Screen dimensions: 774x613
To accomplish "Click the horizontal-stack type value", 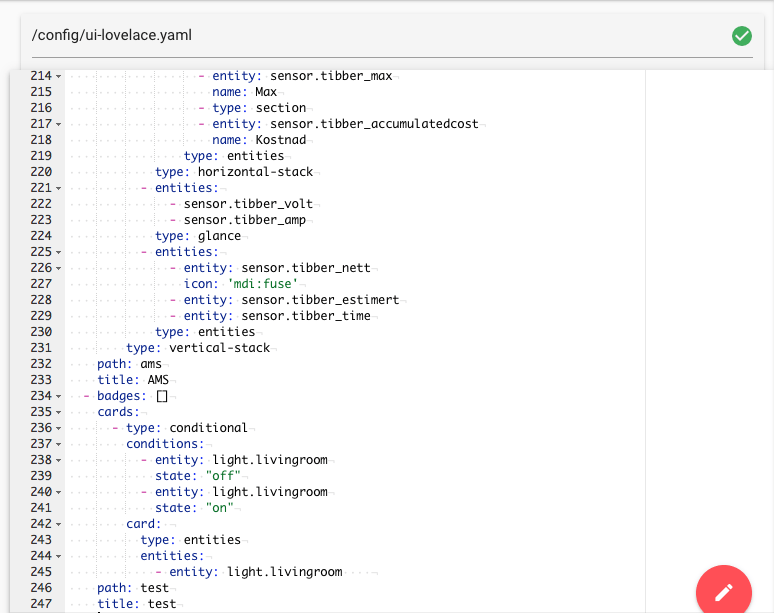I will (255, 172).
